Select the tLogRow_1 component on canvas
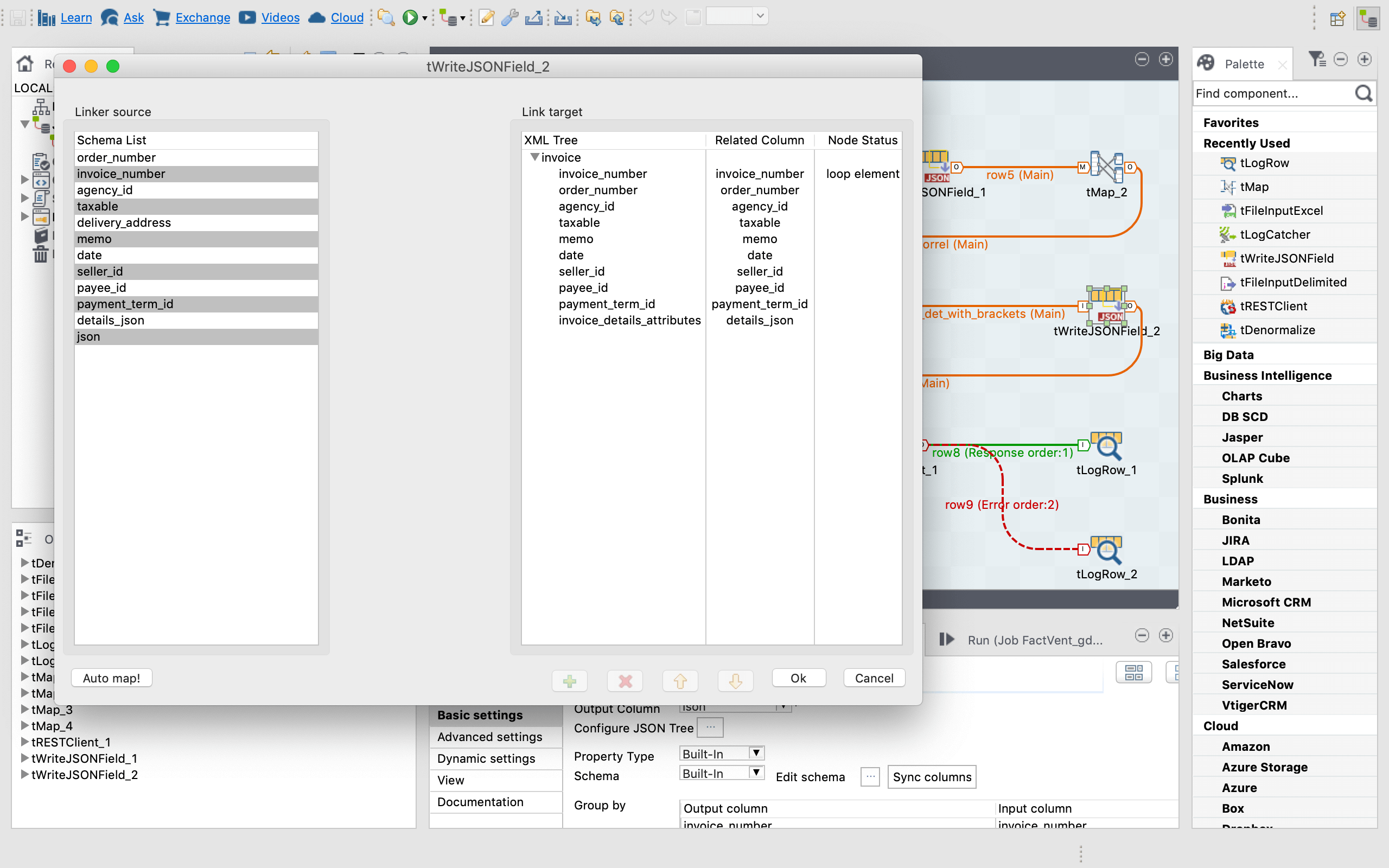 pyautogui.click(x=1106, y=445)
